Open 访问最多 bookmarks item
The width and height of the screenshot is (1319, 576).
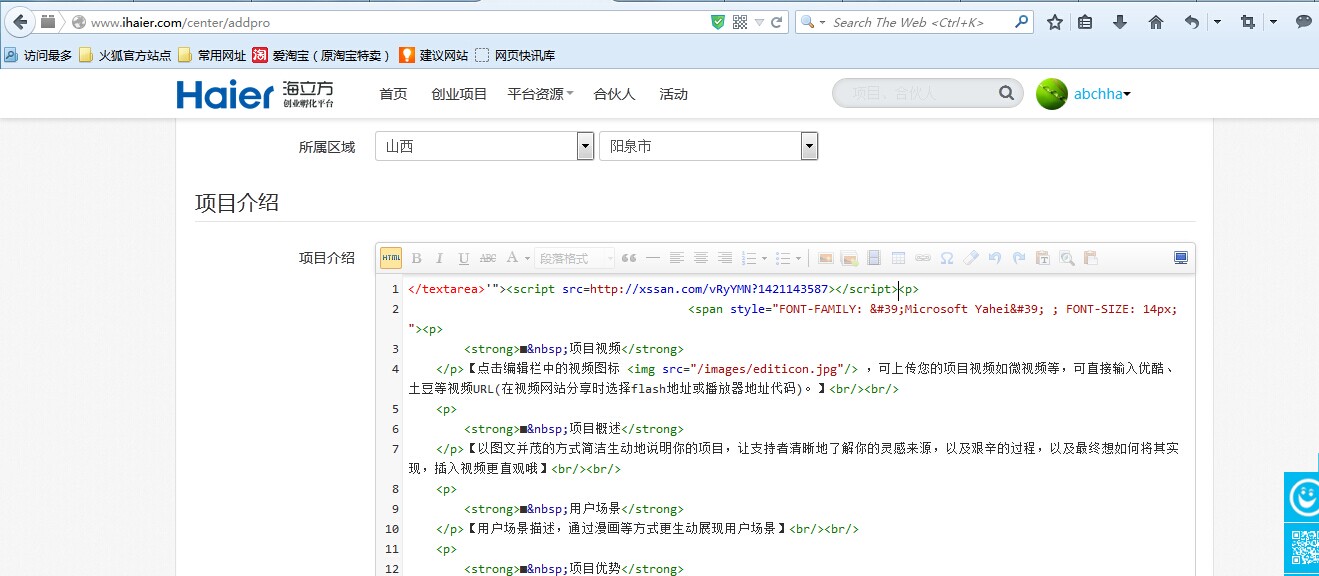38,56
